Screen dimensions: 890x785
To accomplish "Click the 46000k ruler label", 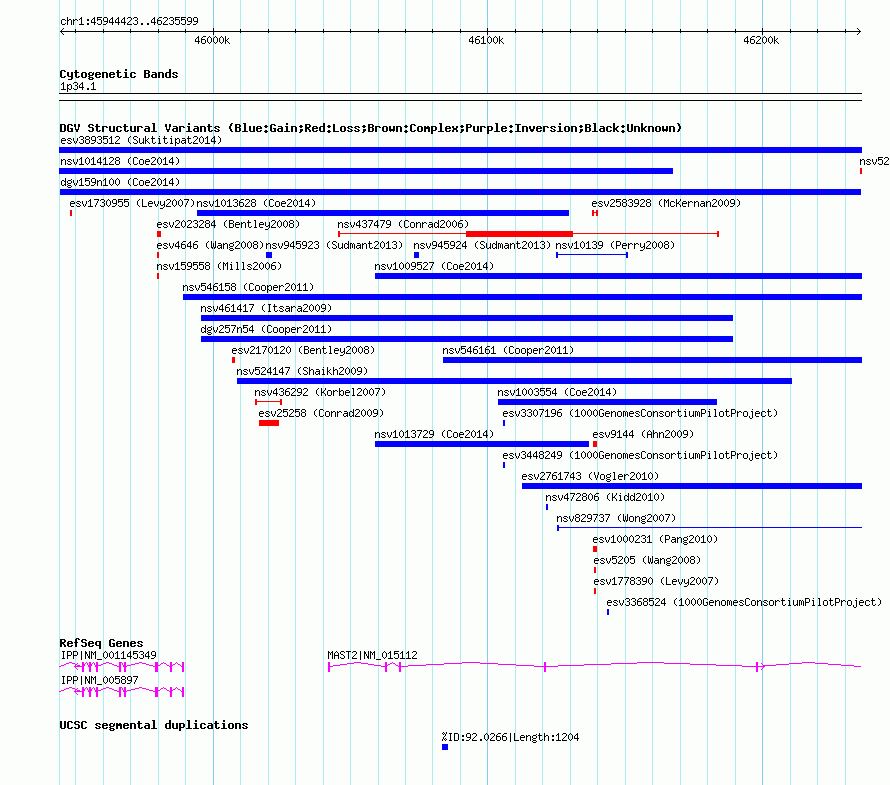I will [x=212, y=40].
